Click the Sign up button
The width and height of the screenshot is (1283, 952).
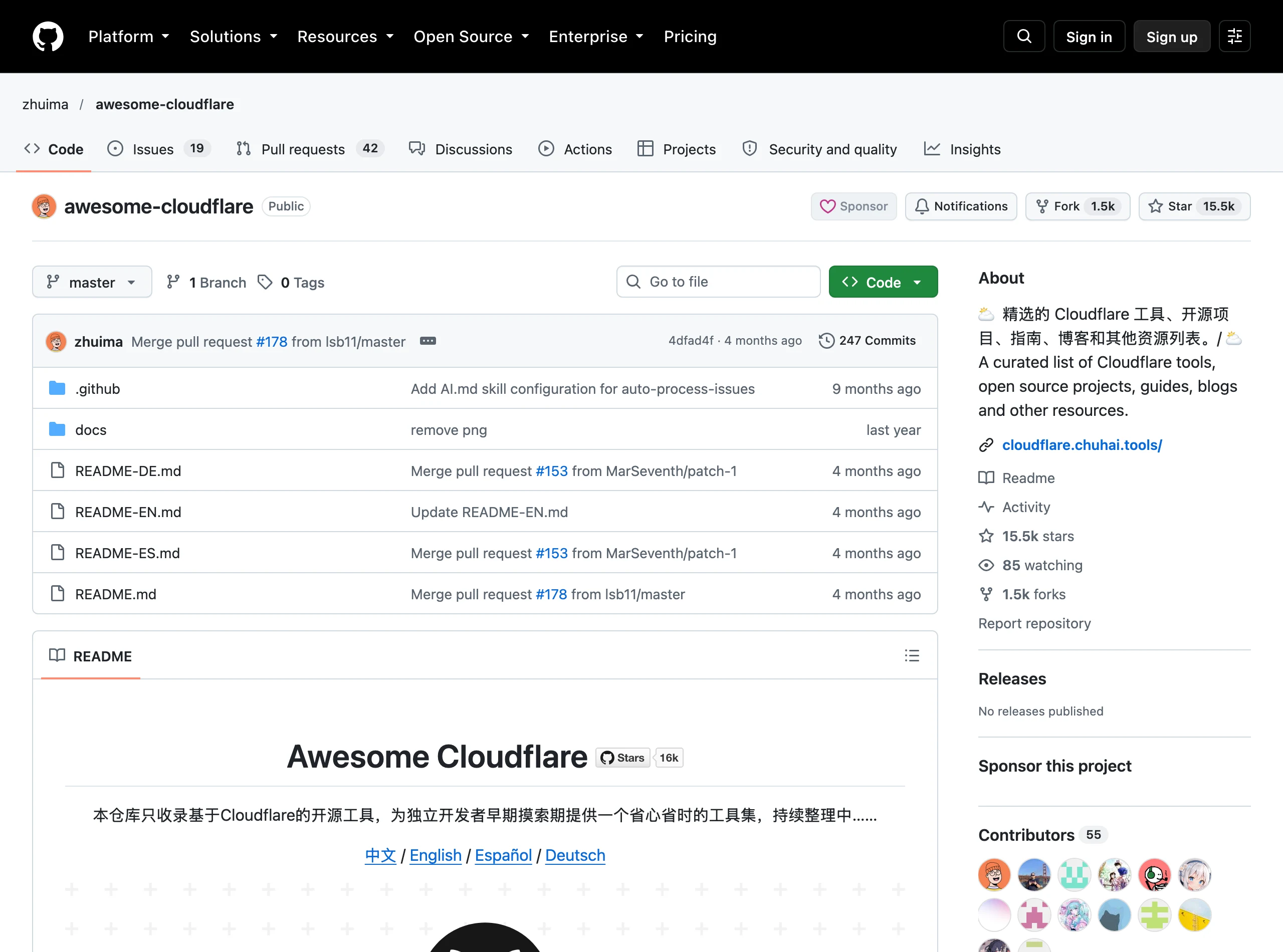[x=1171, y=36]
